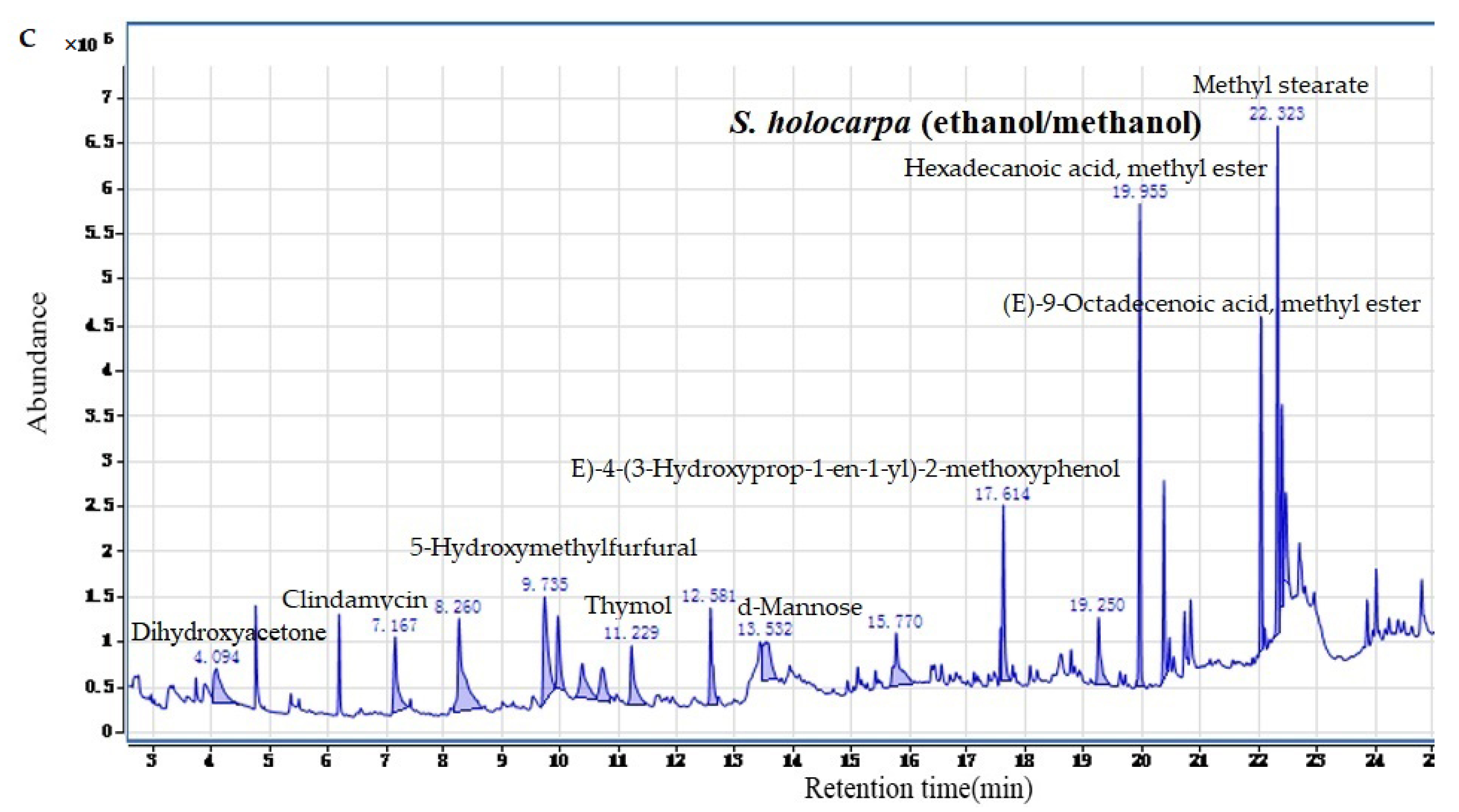This screenshot has width=1459, height=812.
Task: Click the 22.323 retention time marker
Action: click(x=1277, y=114)
